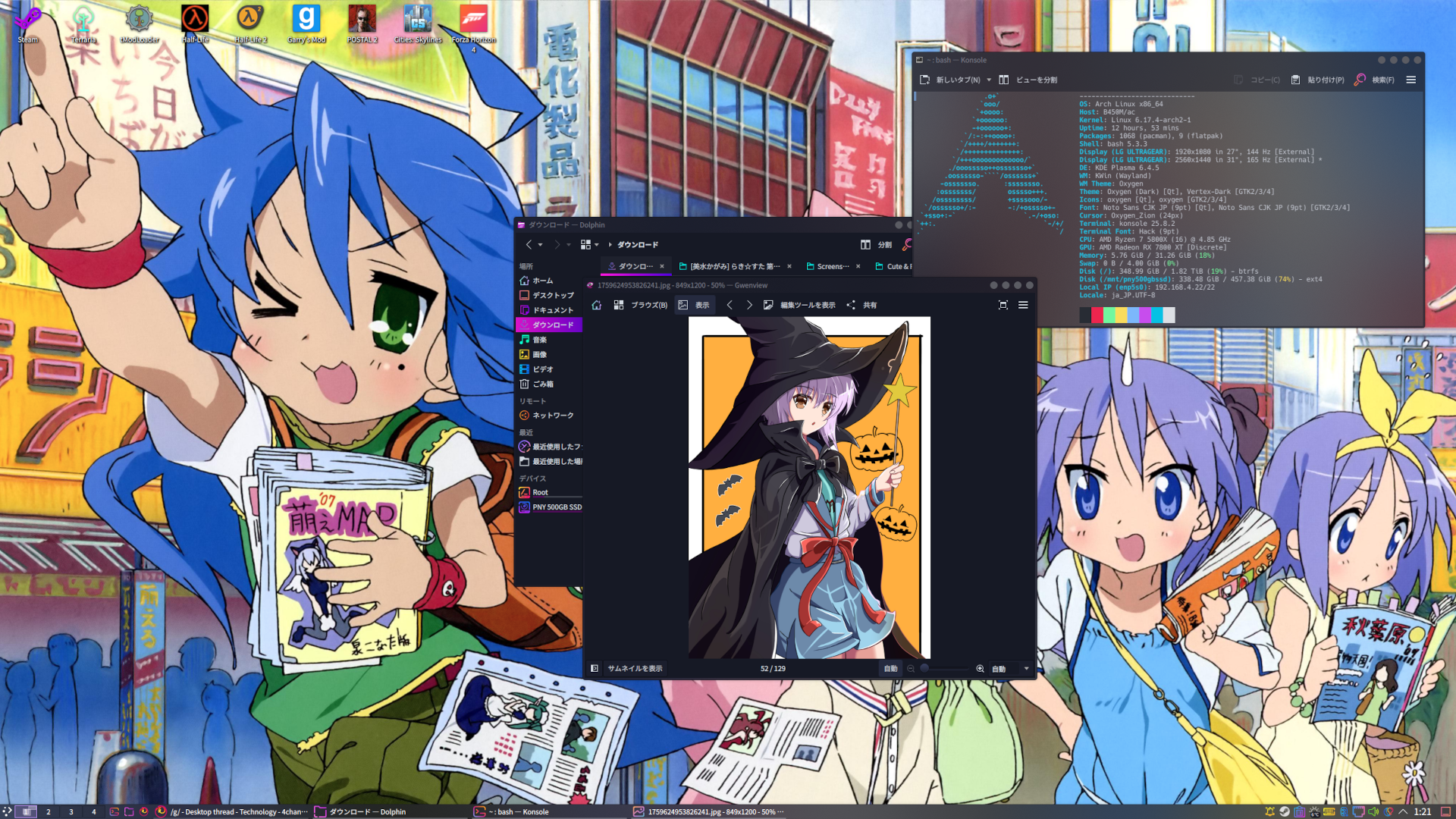The height and width of the screenshot is (819, 1456).
Task: Toggle the sidebar panel in Gwenview's status bar
Action: coord(595,668)
